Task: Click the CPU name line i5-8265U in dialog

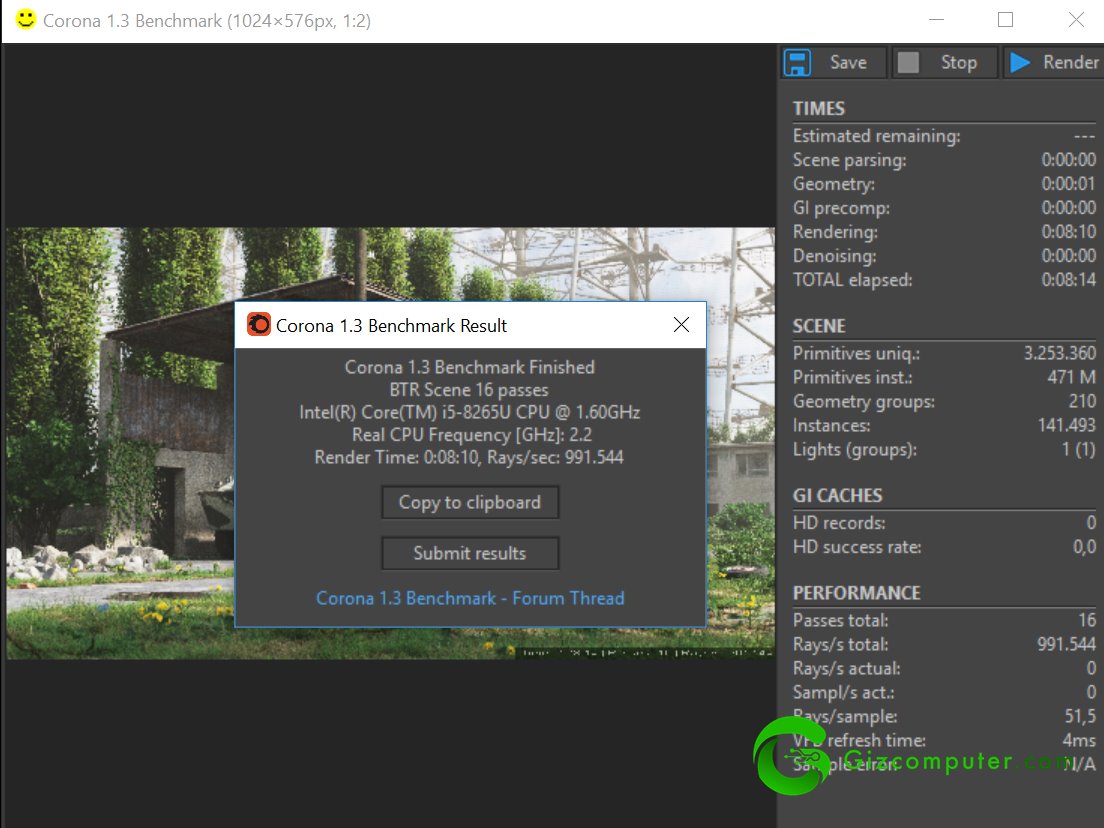Action: coord(470,412)
